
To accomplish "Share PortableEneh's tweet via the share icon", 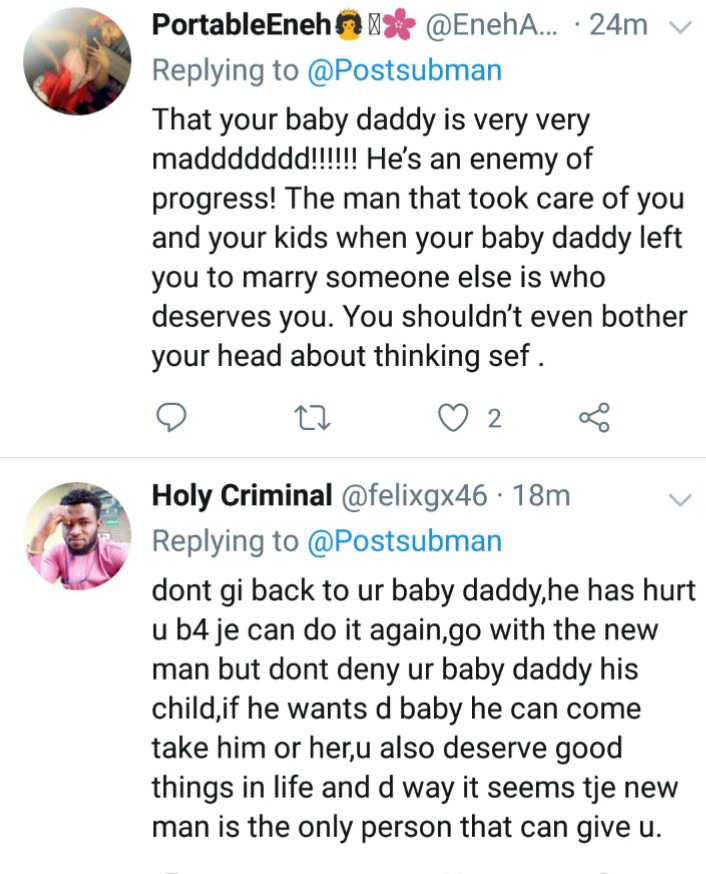I will (594, 418).
